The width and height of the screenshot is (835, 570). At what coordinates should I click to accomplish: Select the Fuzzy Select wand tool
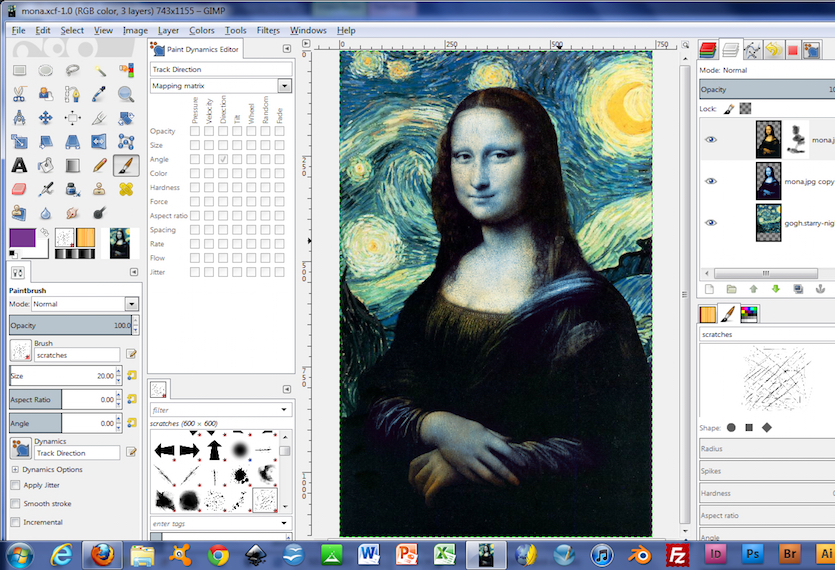point(99,70)
